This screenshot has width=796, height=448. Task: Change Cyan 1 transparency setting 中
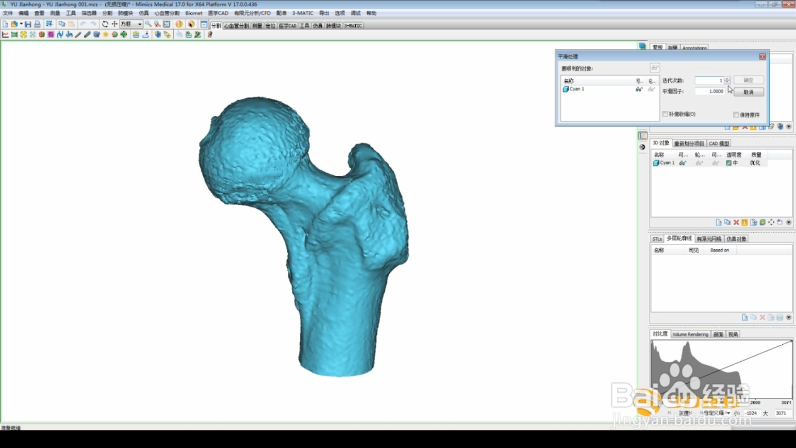click(x=732, y=163)
